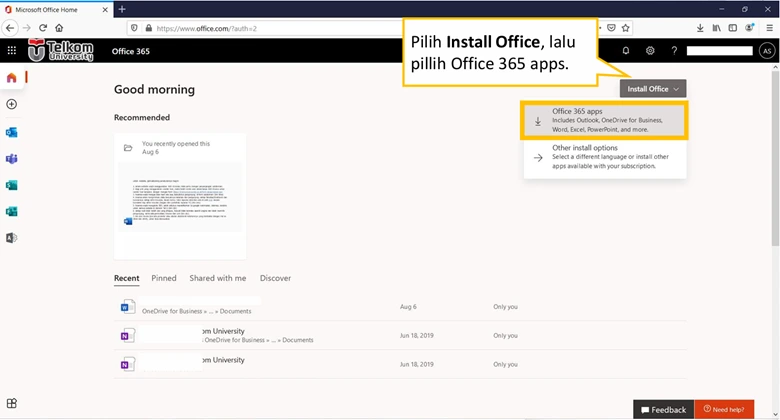
Task: Click the padlock site security icon
Action: [148, 28]
